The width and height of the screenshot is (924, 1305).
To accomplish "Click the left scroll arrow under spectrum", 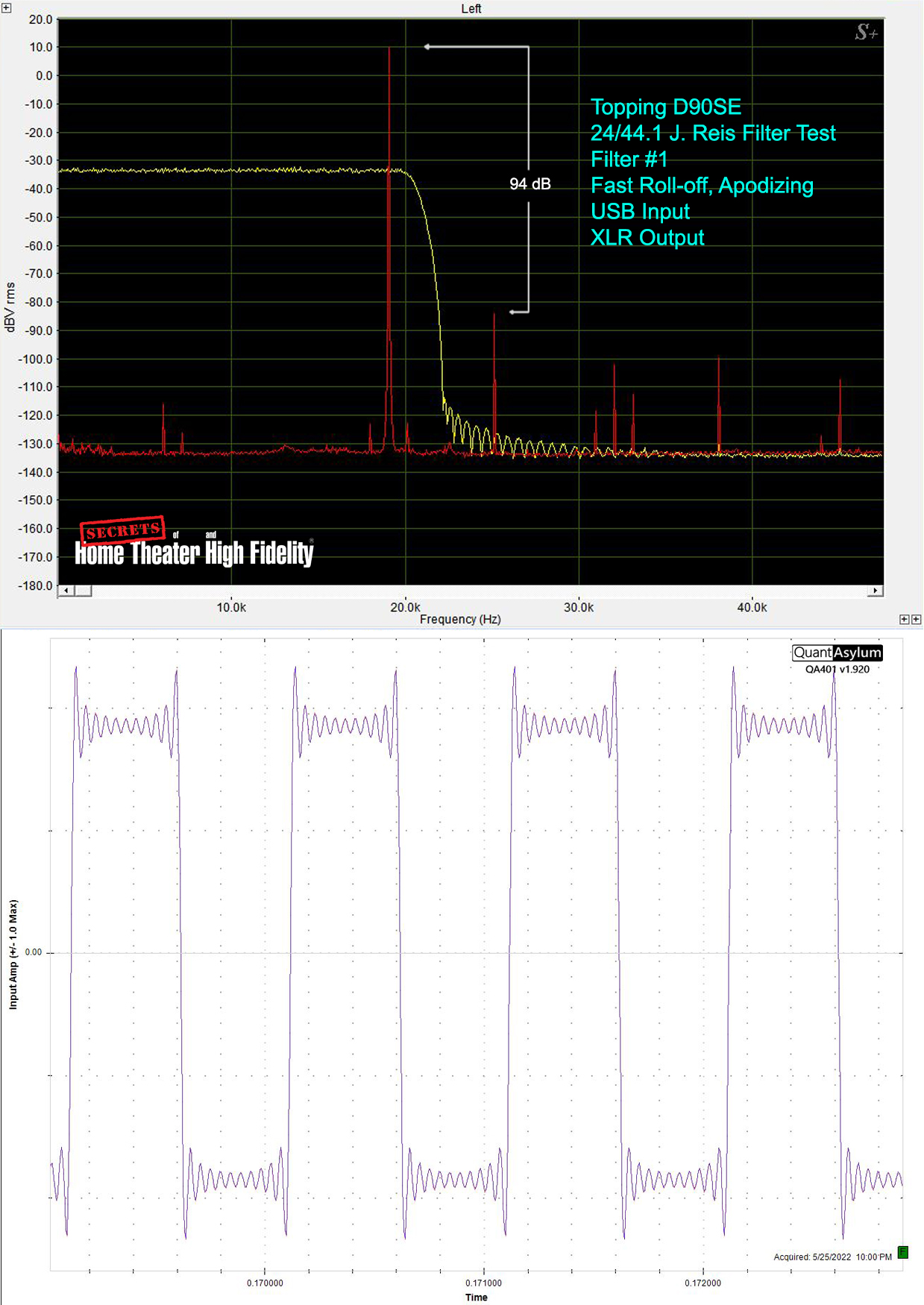I will [x=66, y=591].
